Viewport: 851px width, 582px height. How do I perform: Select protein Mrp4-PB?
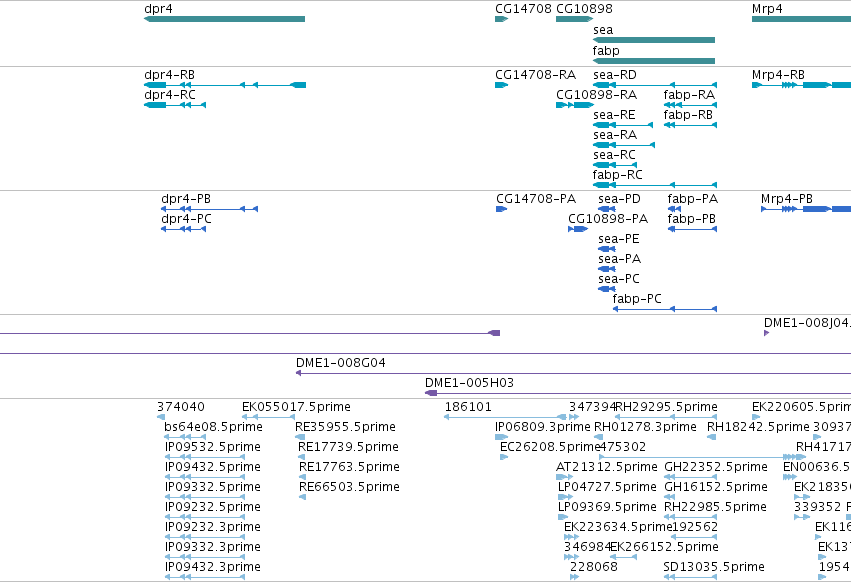[806, 209]
